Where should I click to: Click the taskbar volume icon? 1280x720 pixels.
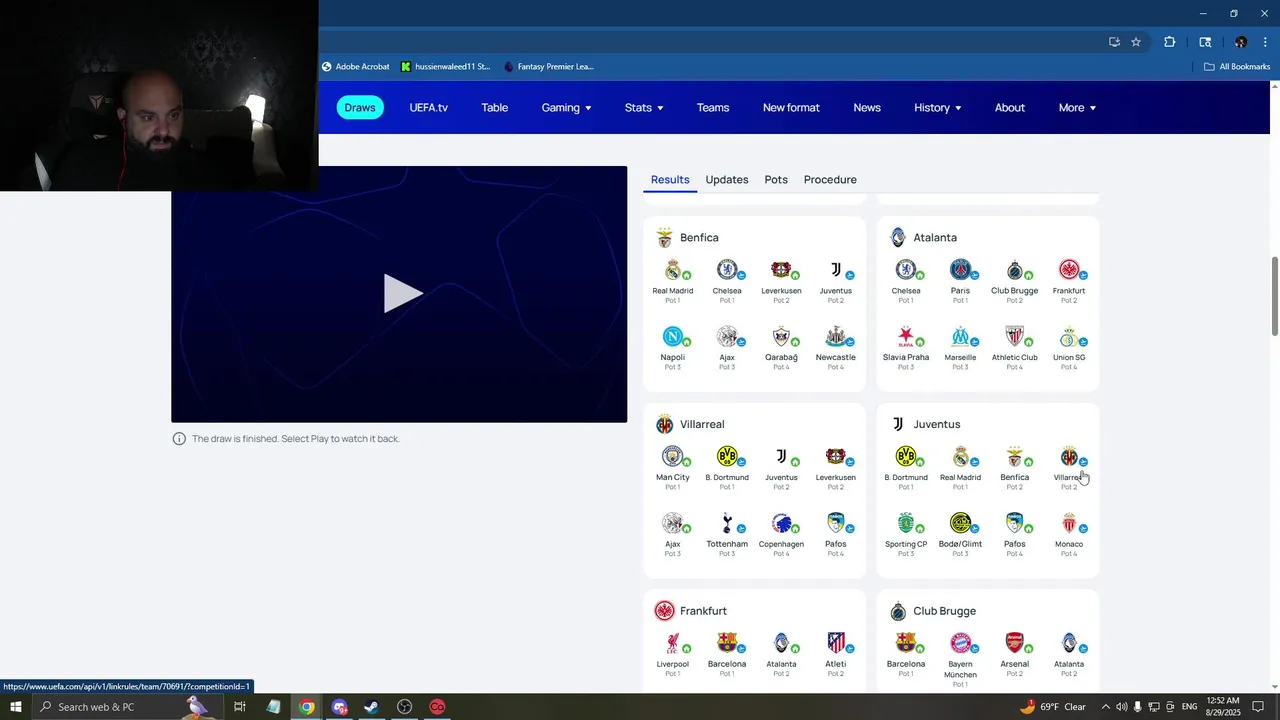pyautogui.click(x=1121, y=707)
